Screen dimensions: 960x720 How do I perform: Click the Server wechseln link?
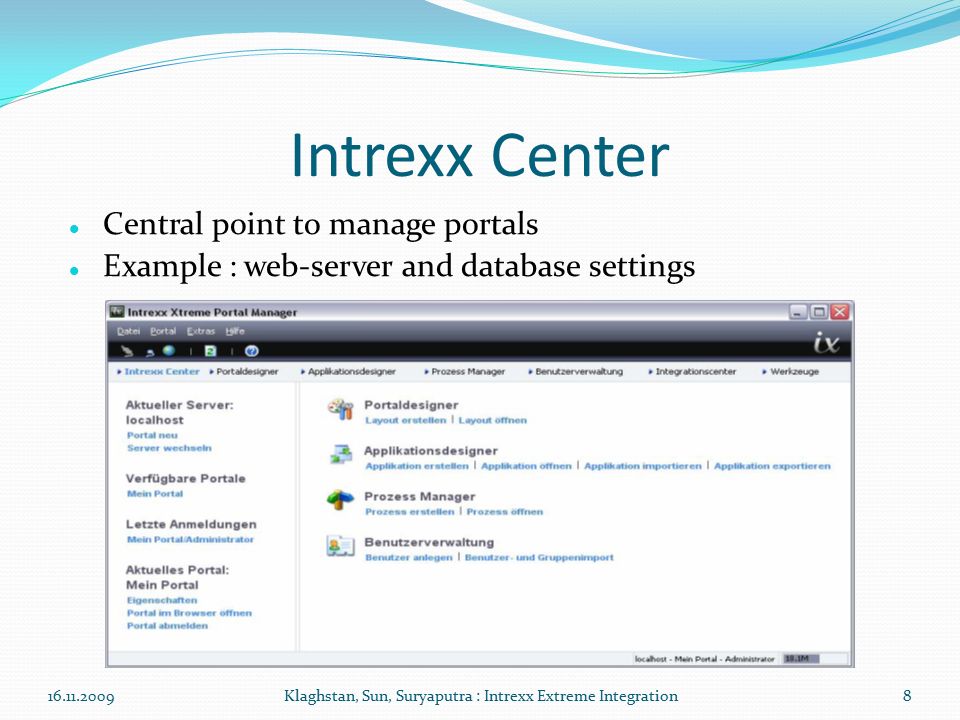tap(169, 448)
